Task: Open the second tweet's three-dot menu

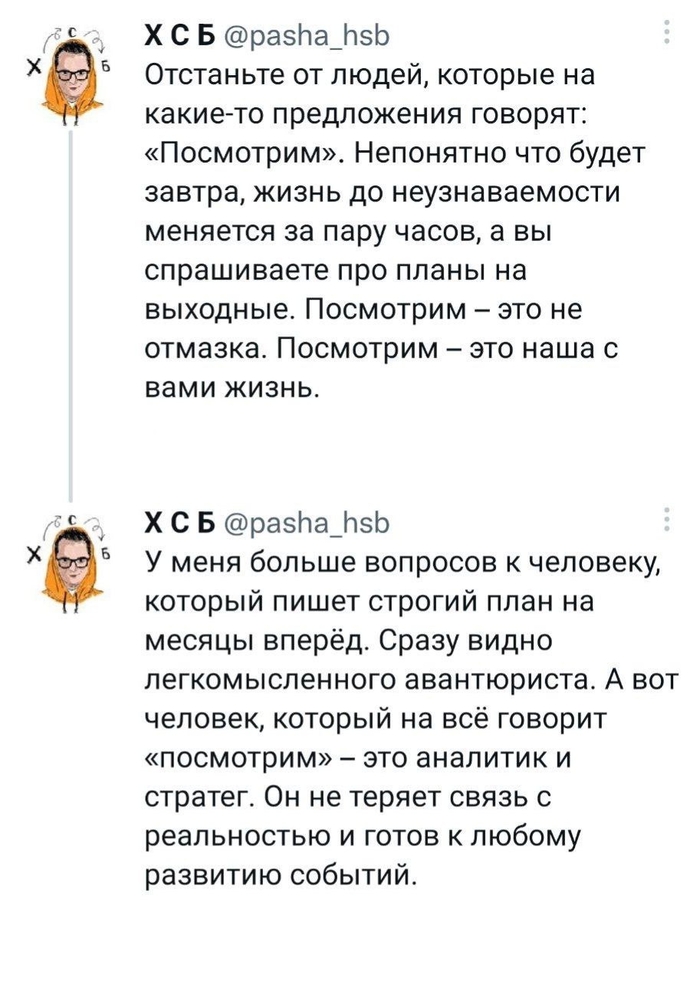Action: click(x=667, y=519)
